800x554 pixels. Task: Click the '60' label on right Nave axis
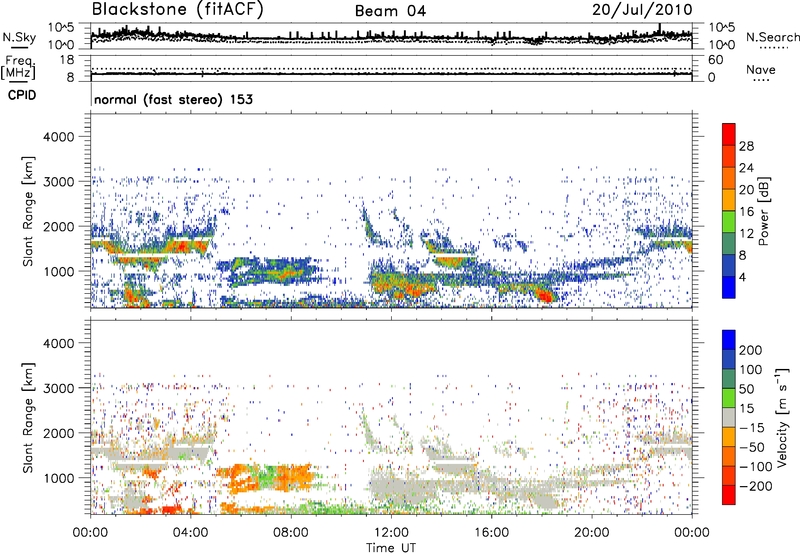click(715, 60)
